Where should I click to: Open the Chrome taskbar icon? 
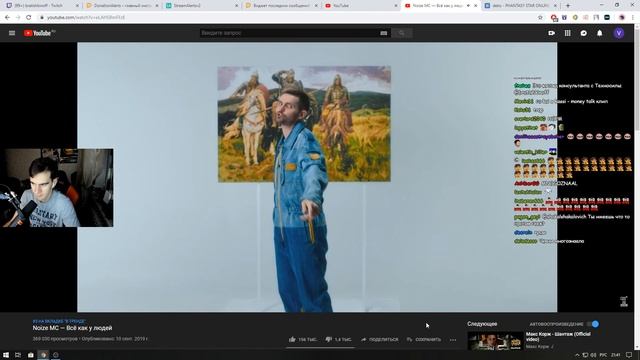click(43, 355)
